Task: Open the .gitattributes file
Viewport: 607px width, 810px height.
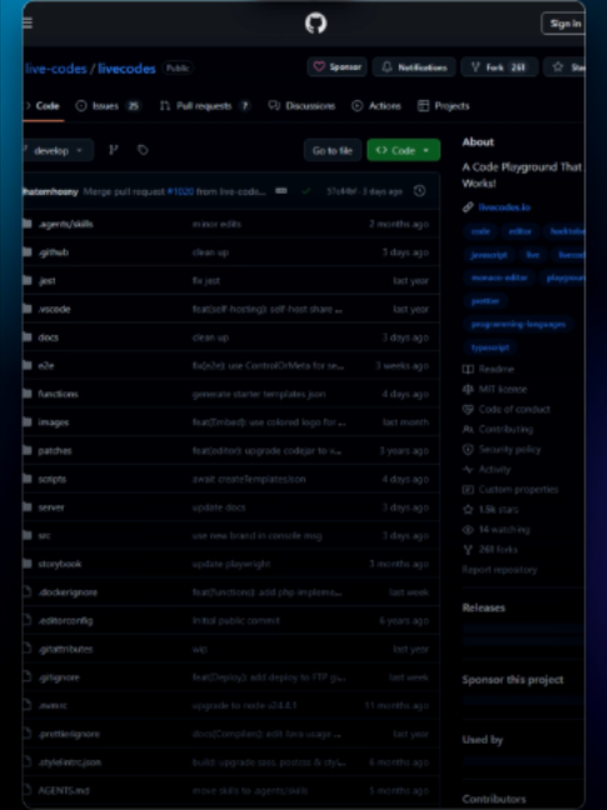Action: pyautogui.click(x=66, y=649)
